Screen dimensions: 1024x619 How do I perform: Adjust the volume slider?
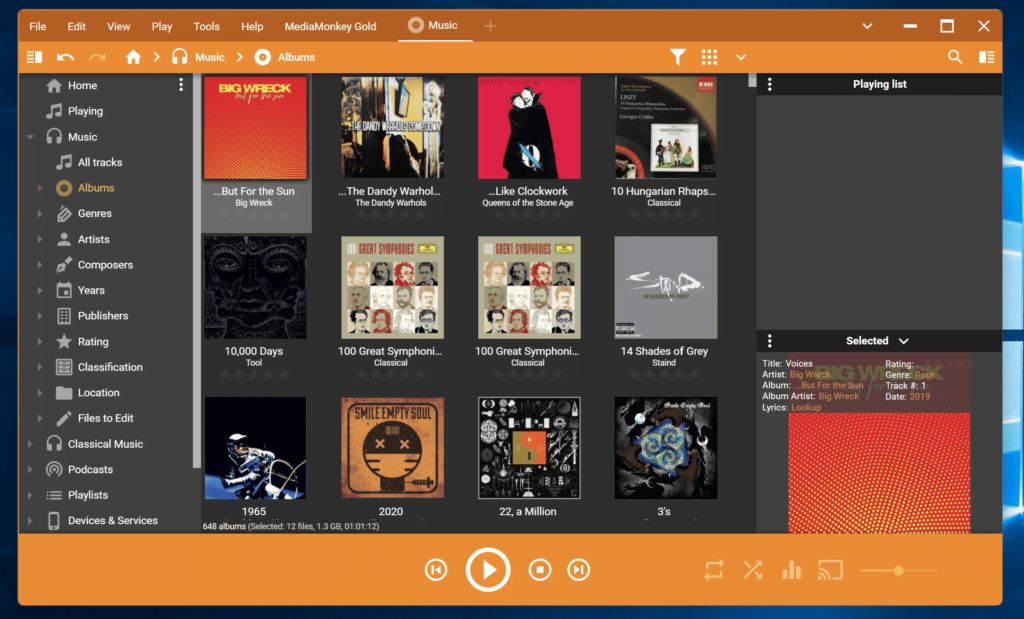899,570
